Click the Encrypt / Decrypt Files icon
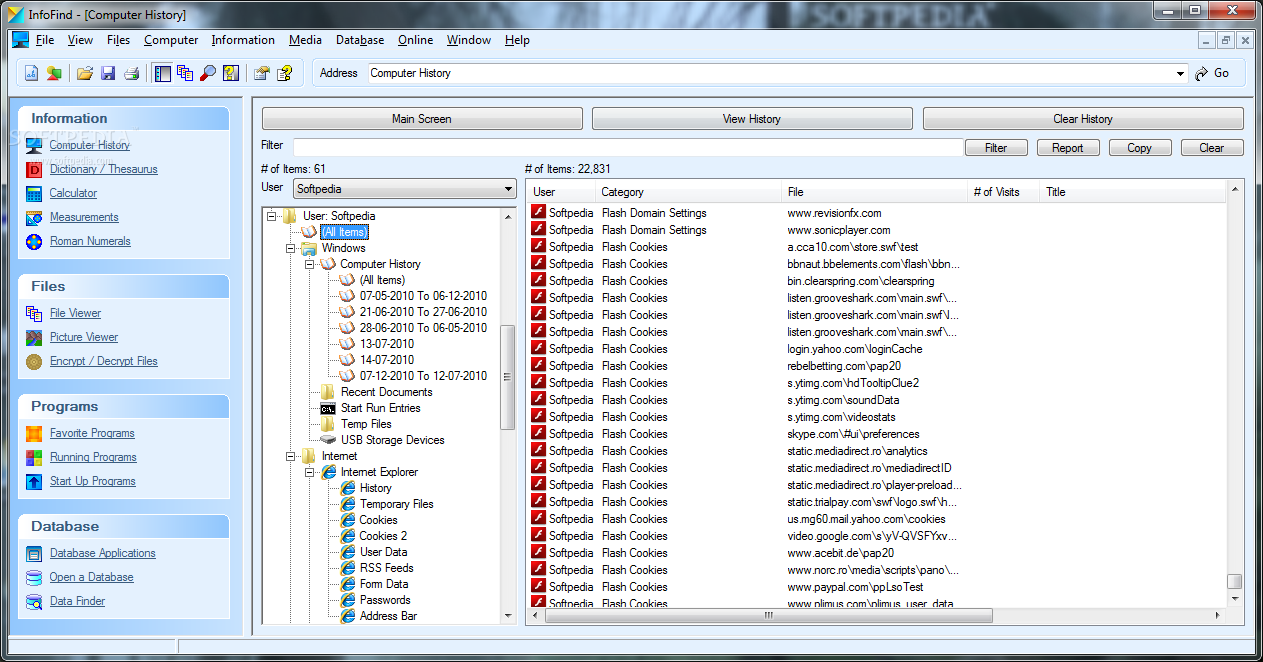Screen dimensions: 1263x662 tap(34, 361)
